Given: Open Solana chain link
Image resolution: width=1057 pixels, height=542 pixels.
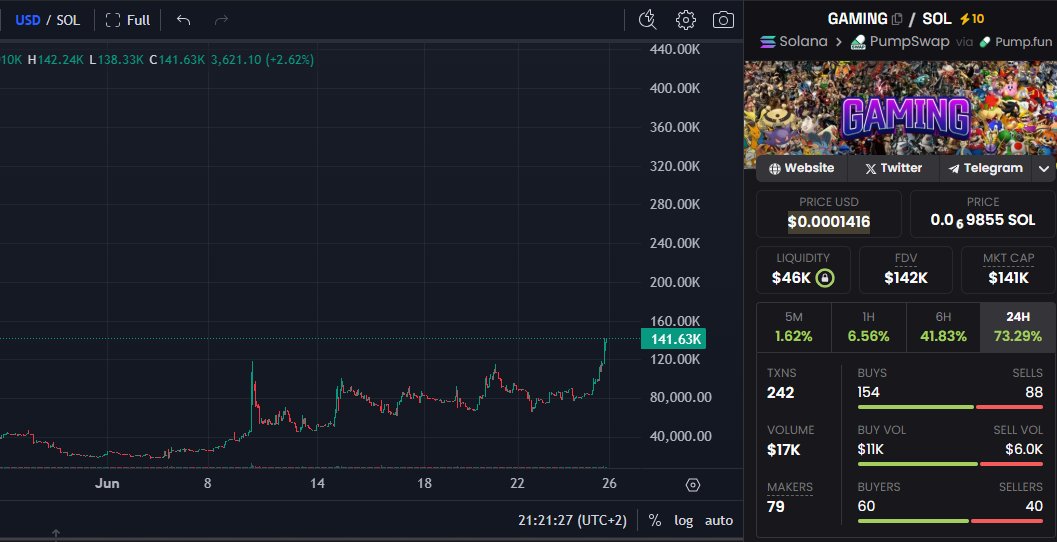Looking at the screenshot, I should tap(793, 42).
